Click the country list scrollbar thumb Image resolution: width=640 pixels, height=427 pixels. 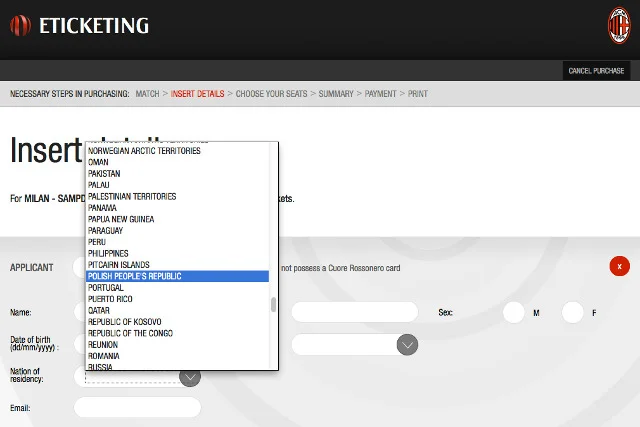click(x=273, y=305)
